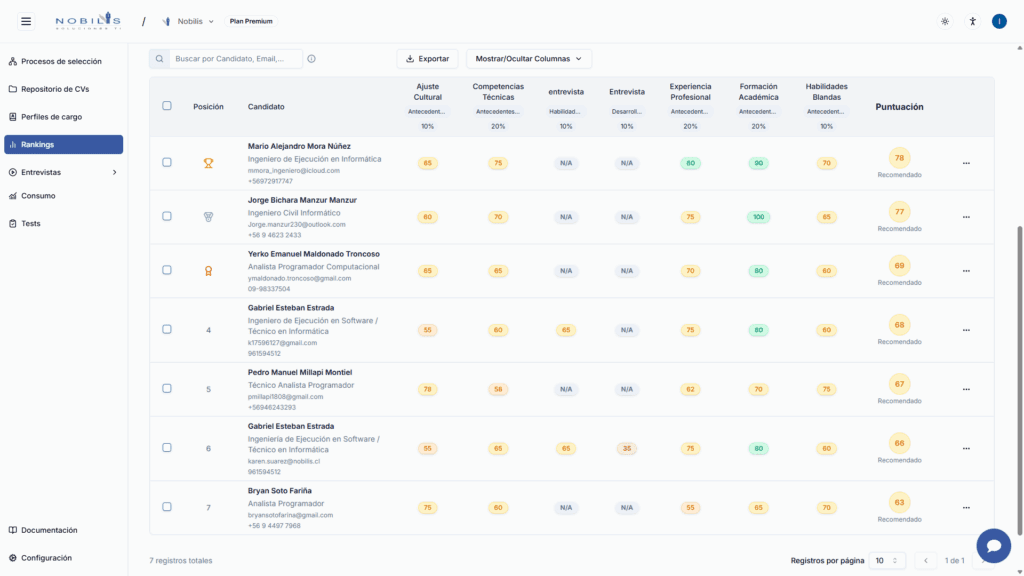This screenshot has width=1024, height=576.
Task: Click the Exportar button
Action: 427,59
